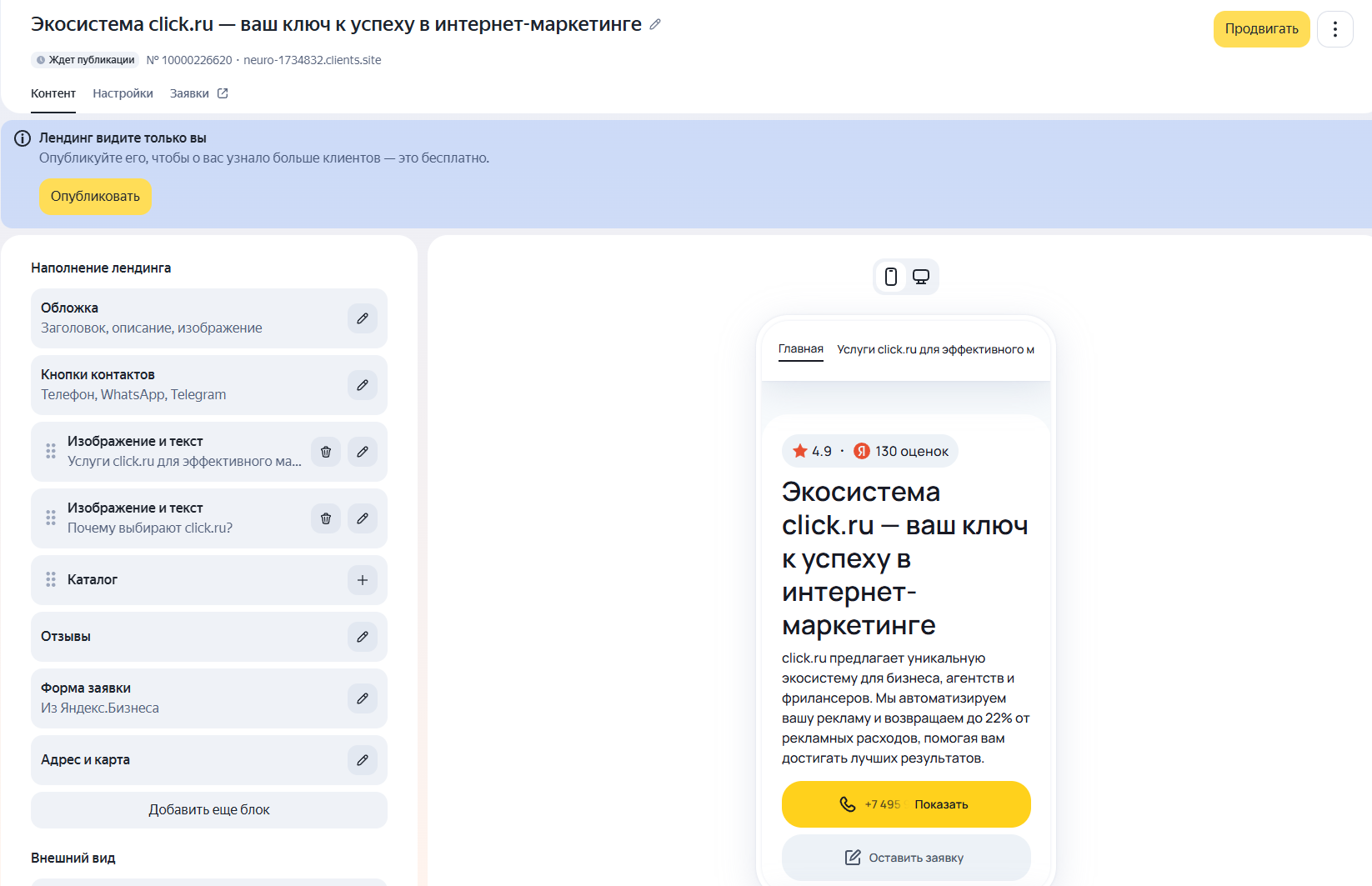Select Услуги click.ru tab in preview
The width and height of the screenshot is (1372, 886).
pyautogui.click(x=935, y=350)
